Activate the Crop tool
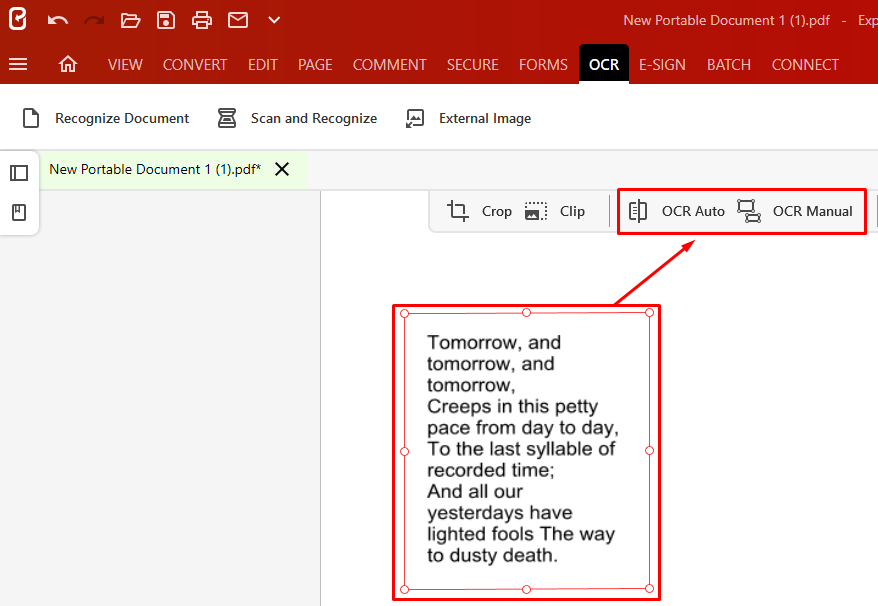878x606 pixels. (x=479, y=211)
